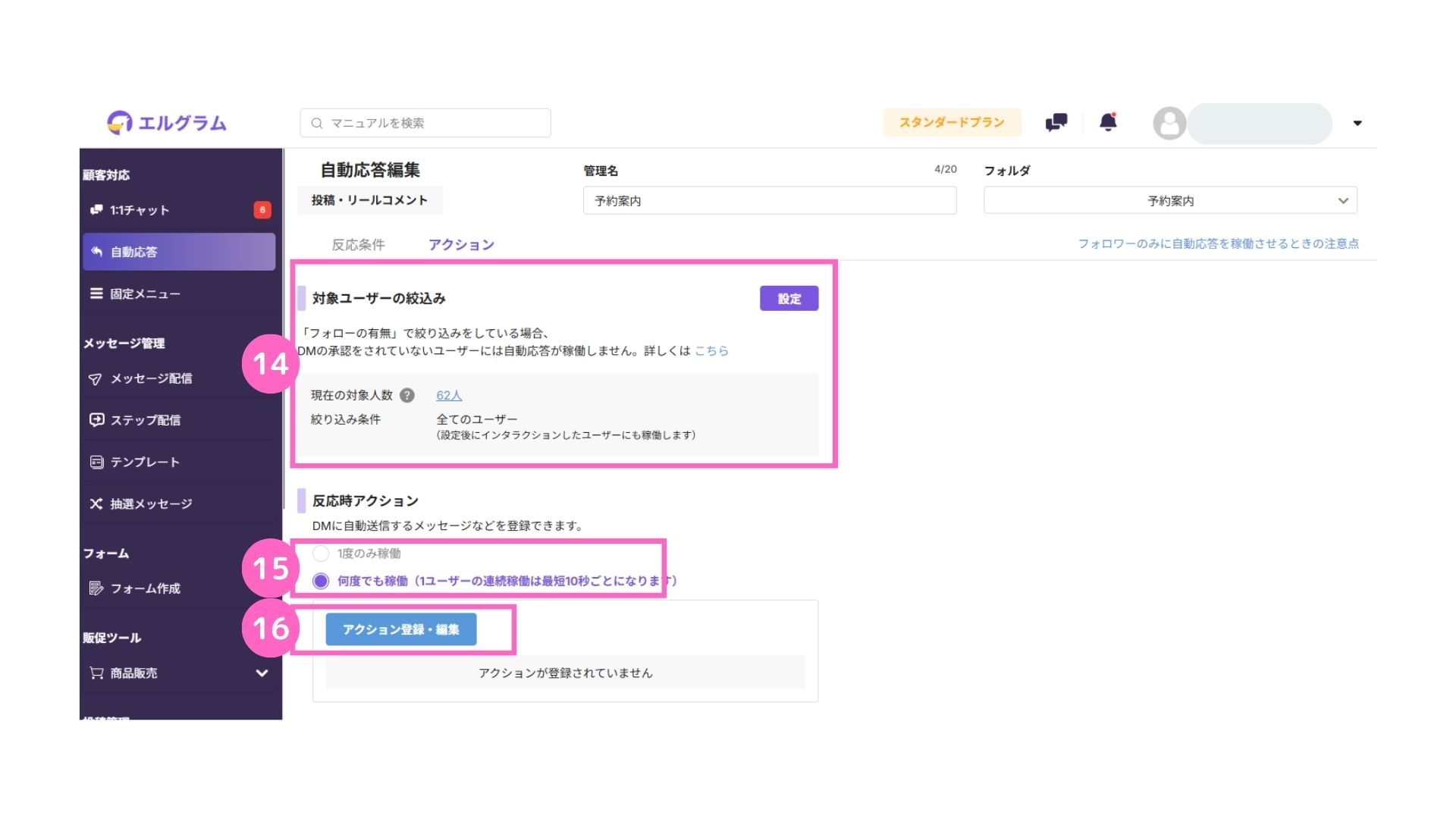Click the マニュアルを検索 search box

click(x=425, y=123)
